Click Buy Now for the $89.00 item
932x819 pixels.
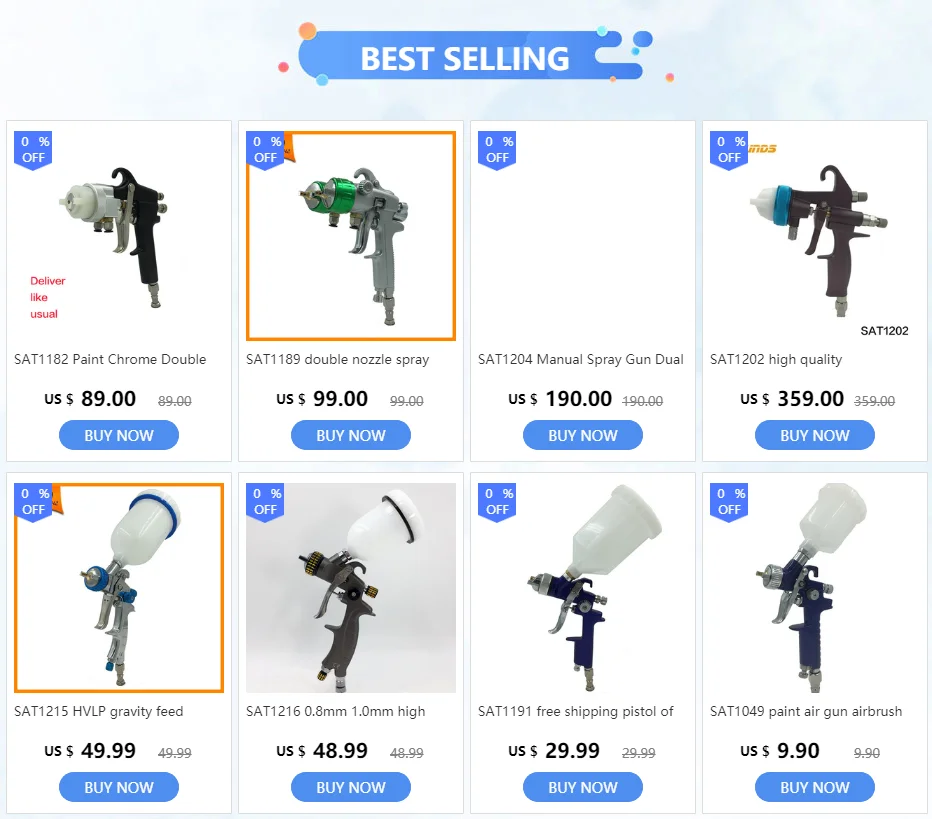119,435
